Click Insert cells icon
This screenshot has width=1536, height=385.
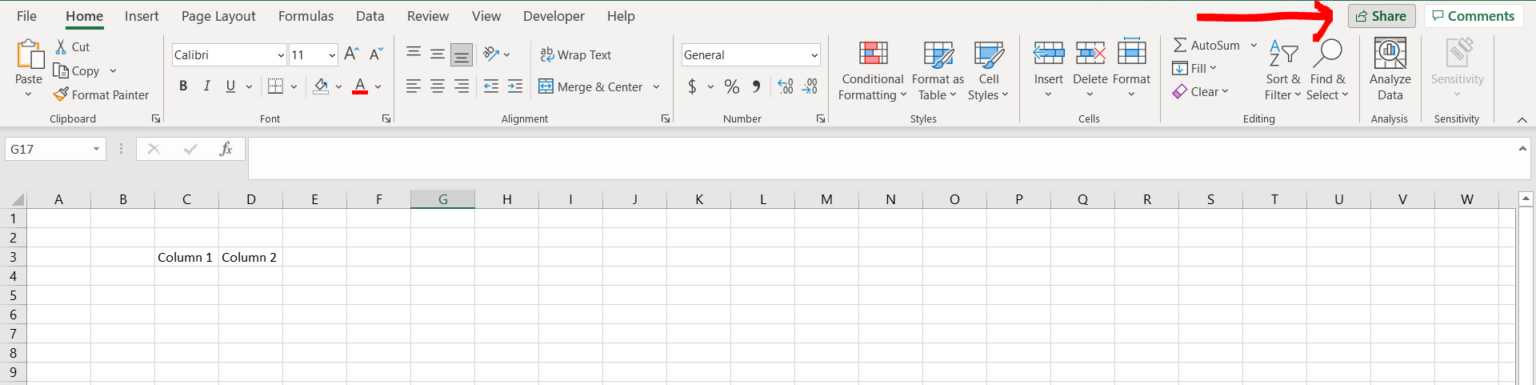[x=1048, y=53]
